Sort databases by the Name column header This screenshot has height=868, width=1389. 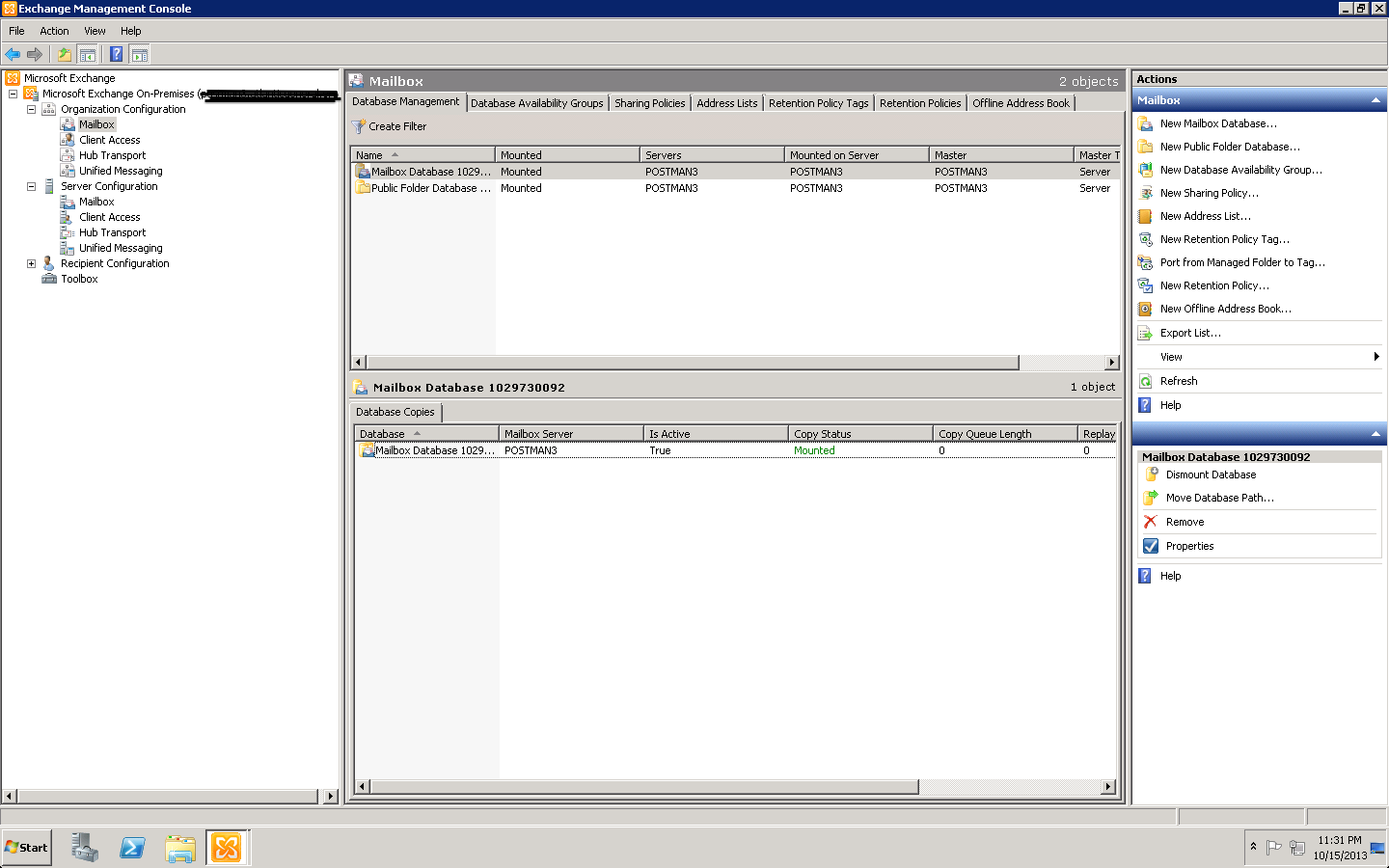[x=422, y=154]
